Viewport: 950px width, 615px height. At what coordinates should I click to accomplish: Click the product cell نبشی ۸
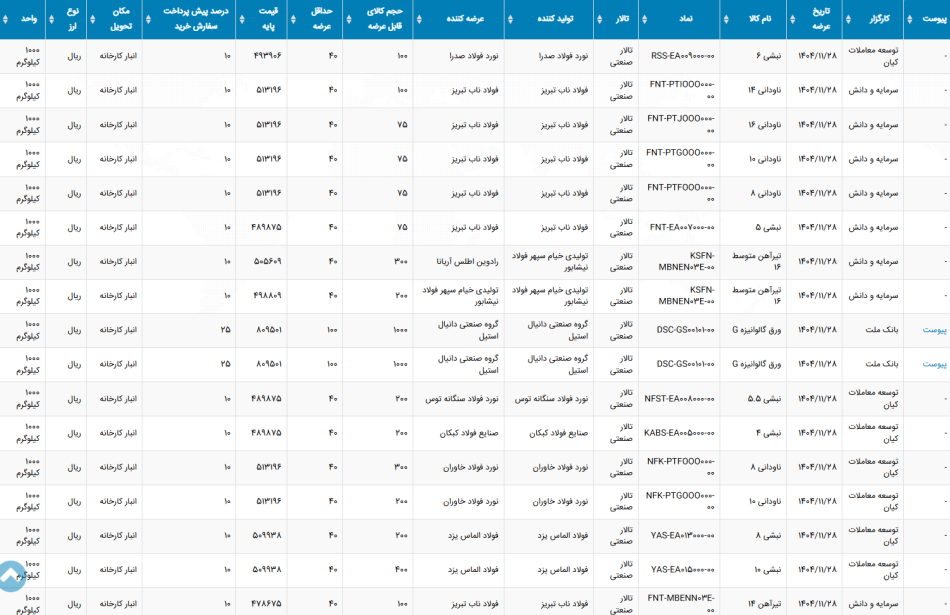(768, 536)
